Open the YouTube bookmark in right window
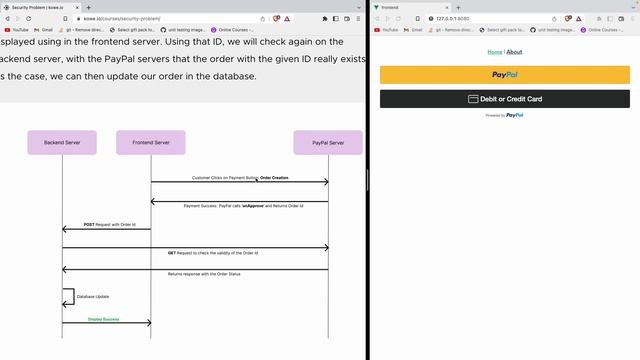 tap(386, 30)
